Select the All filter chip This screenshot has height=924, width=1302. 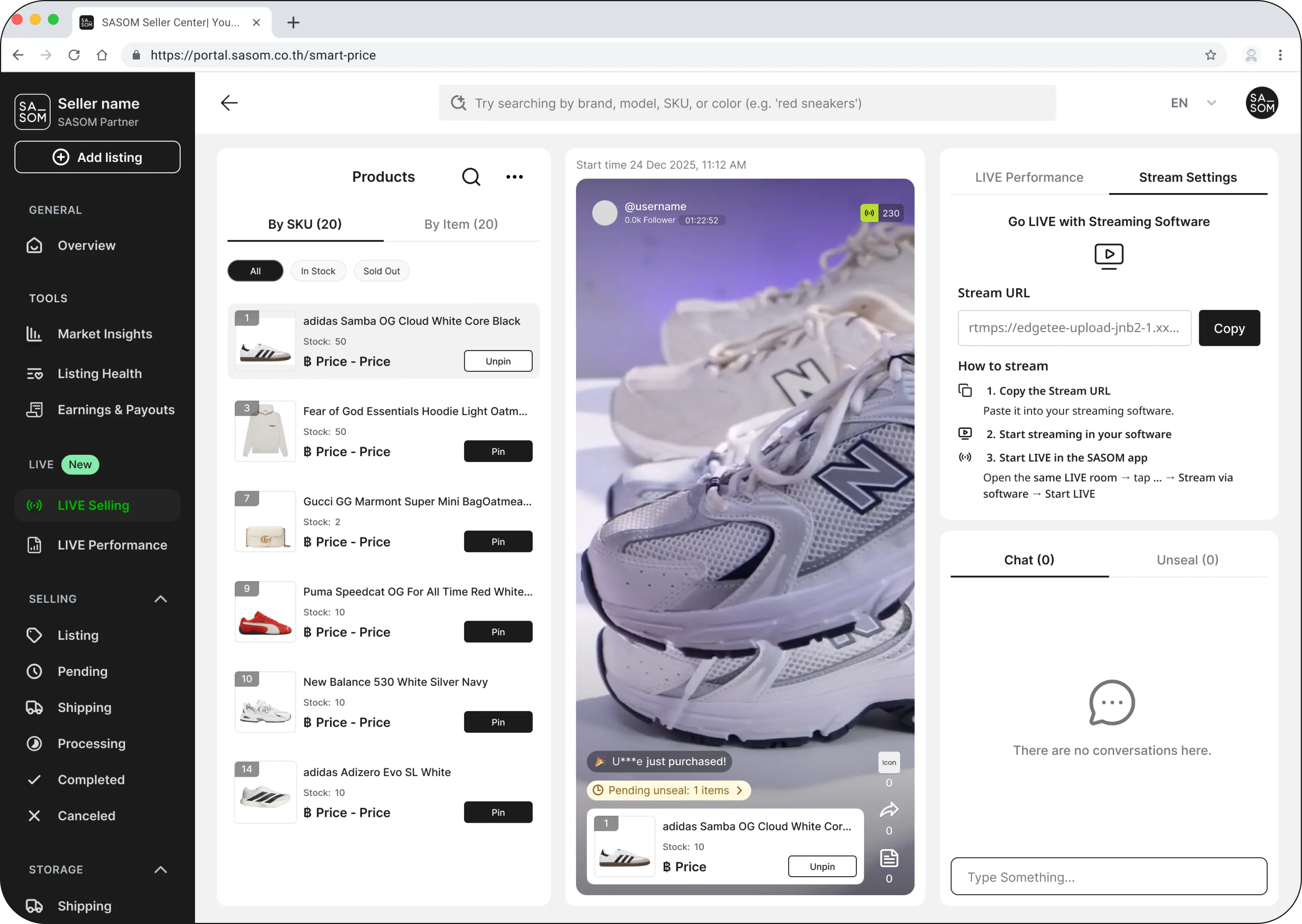point(255,271)
